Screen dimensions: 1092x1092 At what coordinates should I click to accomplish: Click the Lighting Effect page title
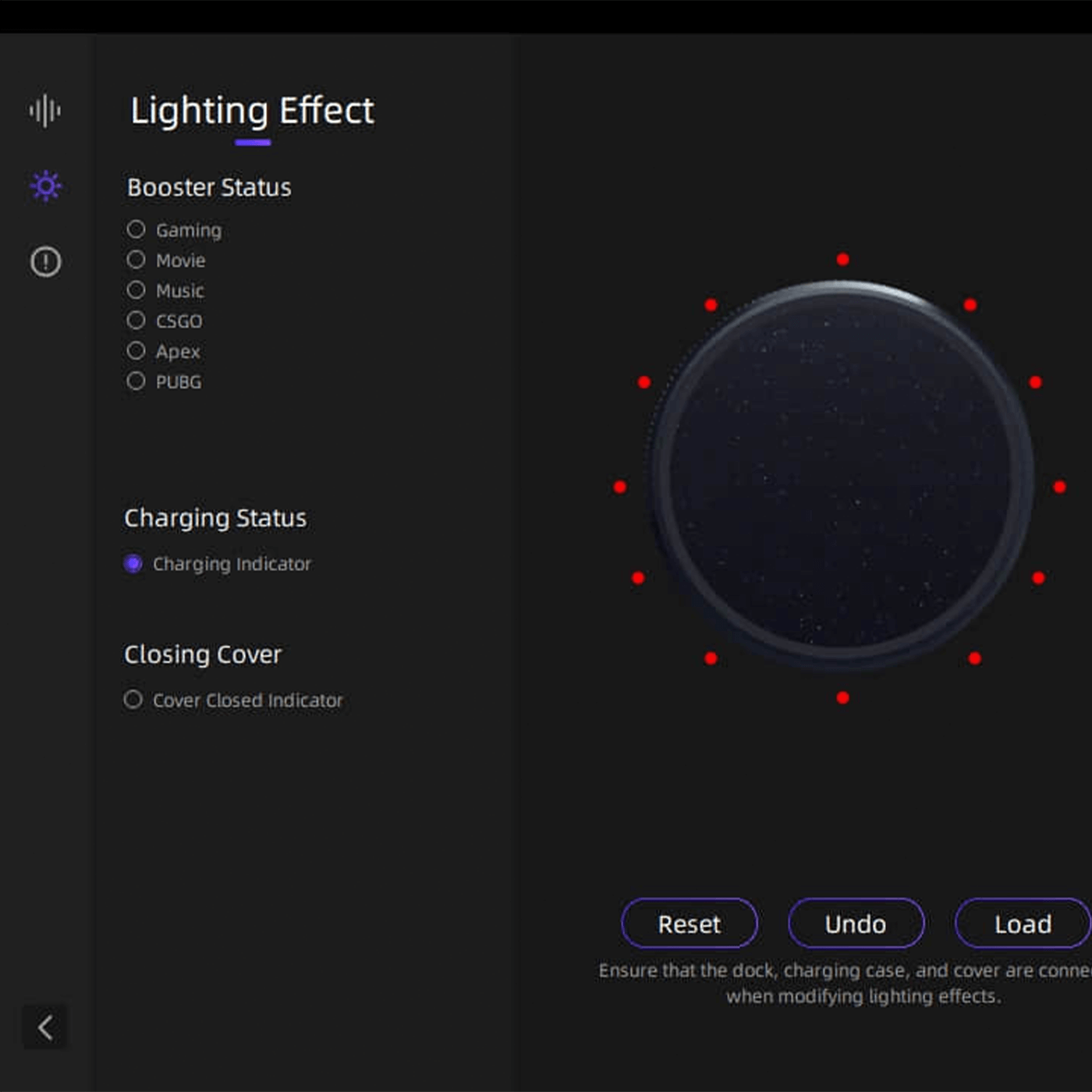tap(252, 111)
